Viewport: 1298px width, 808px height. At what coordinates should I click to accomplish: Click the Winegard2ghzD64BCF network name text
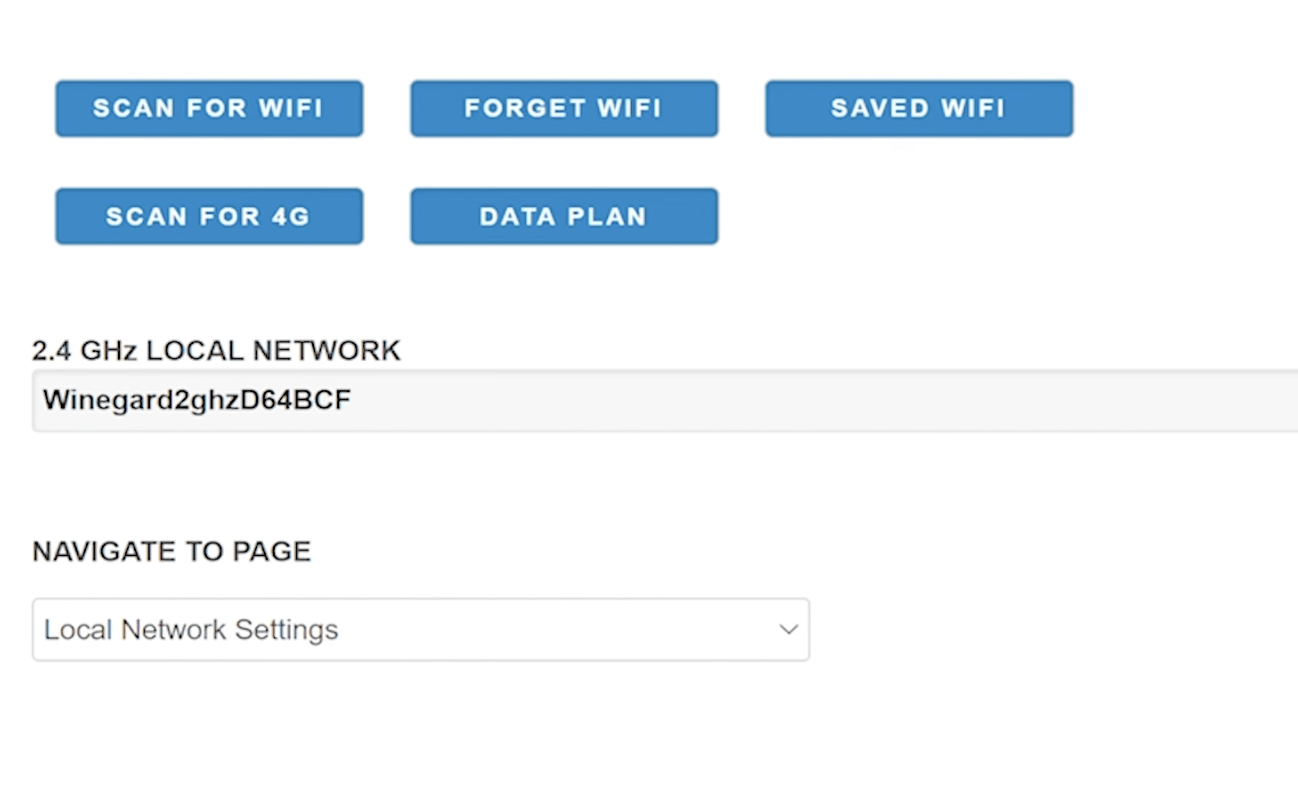[x=197, y=401]
